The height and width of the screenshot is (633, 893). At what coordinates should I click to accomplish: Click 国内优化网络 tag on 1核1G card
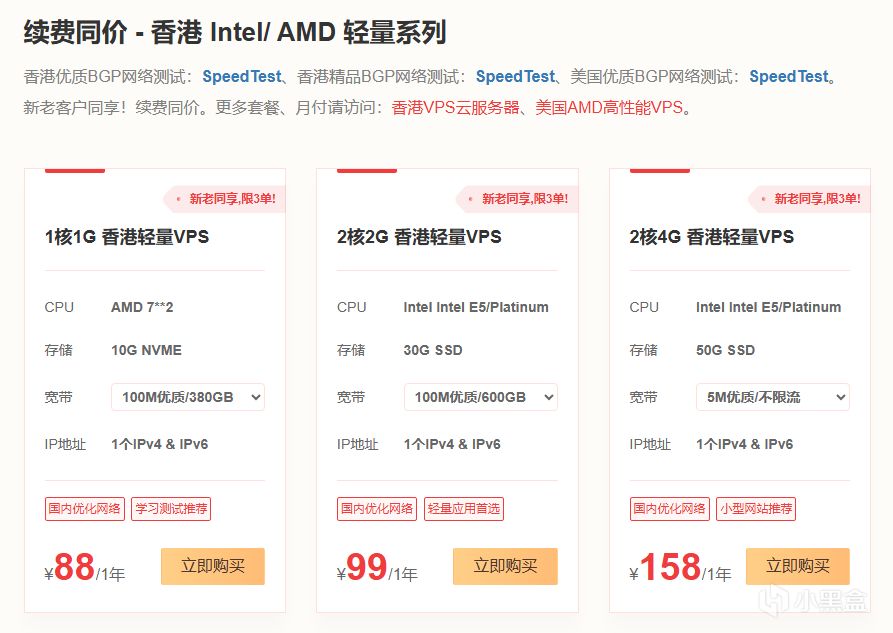[85, 509]
